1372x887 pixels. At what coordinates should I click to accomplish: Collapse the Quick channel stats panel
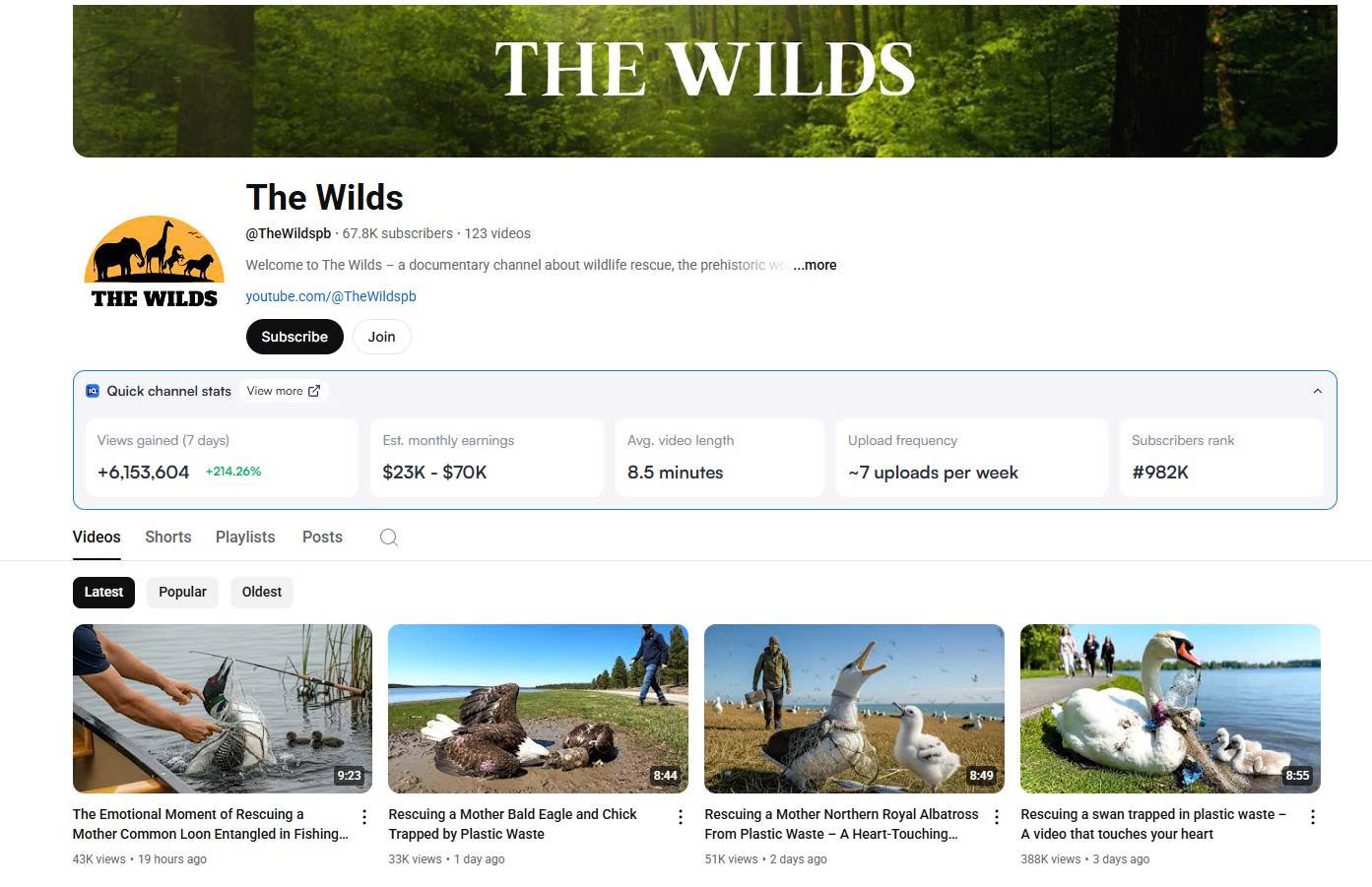(1318, 391)
